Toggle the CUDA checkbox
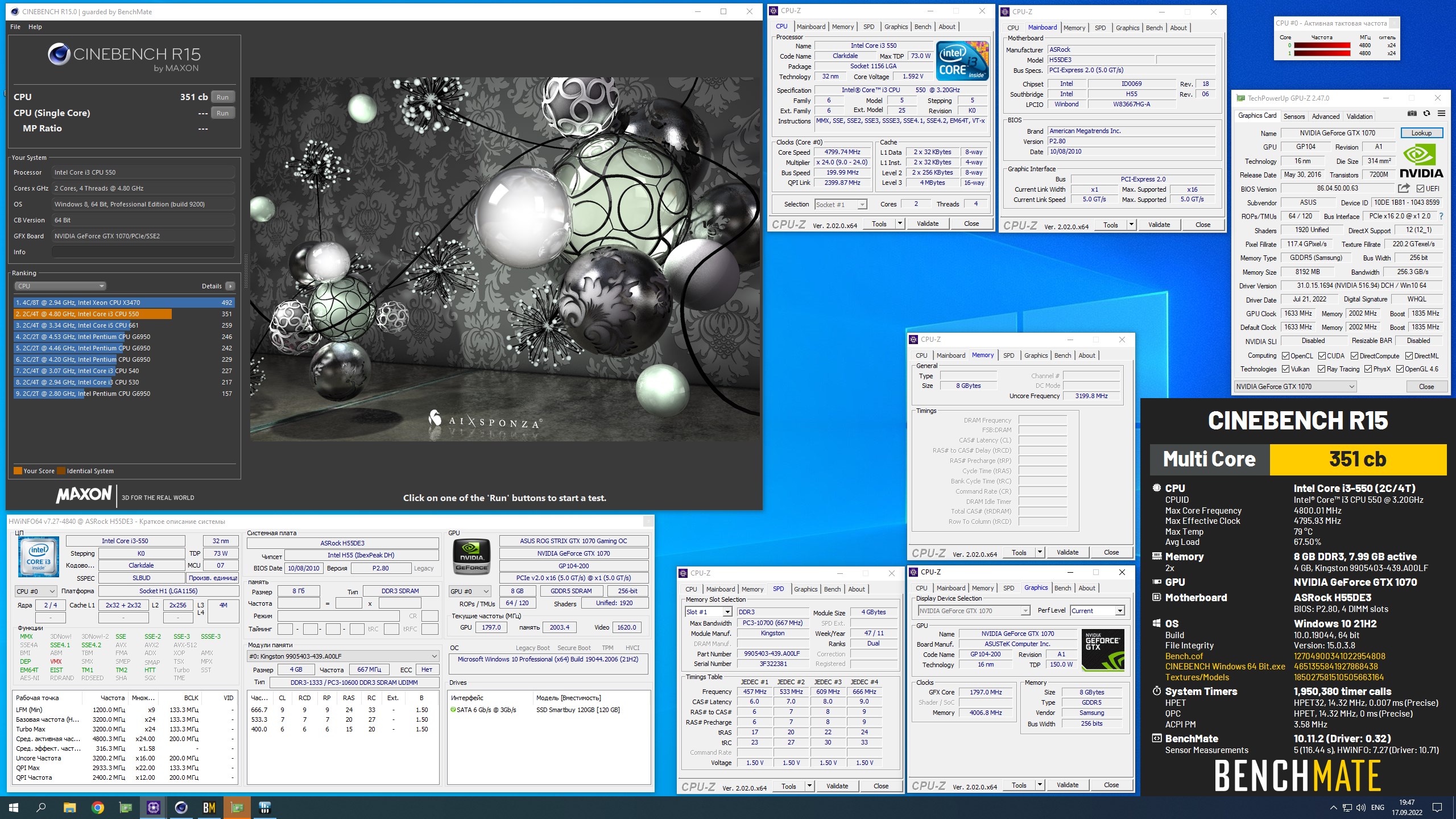 coord(1321,356)
